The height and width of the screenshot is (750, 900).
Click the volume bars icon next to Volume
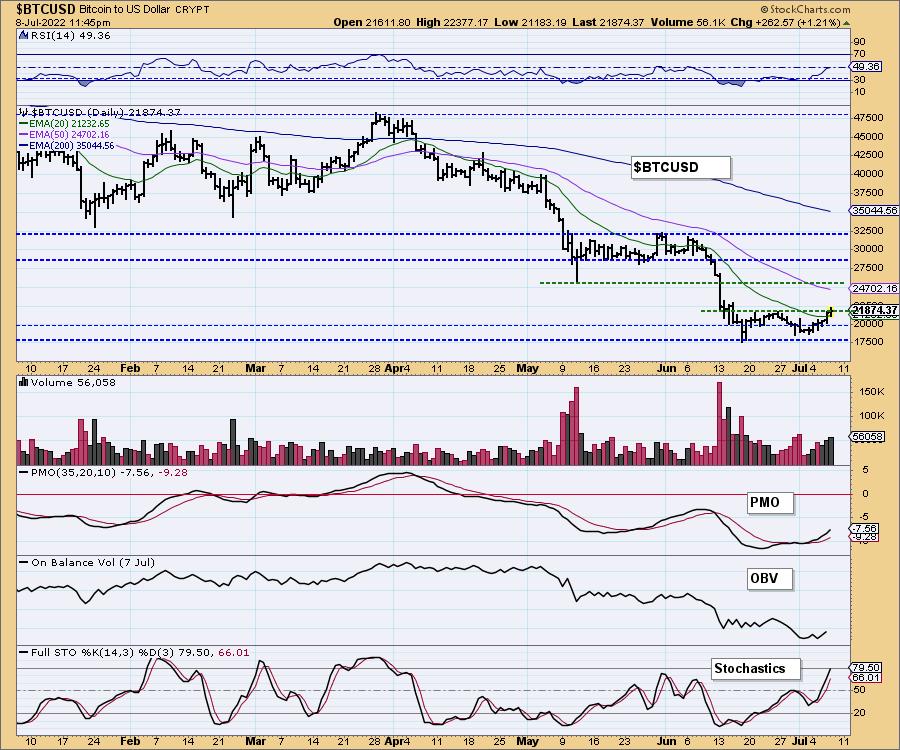pyautogui.click(x=24, y=382)
